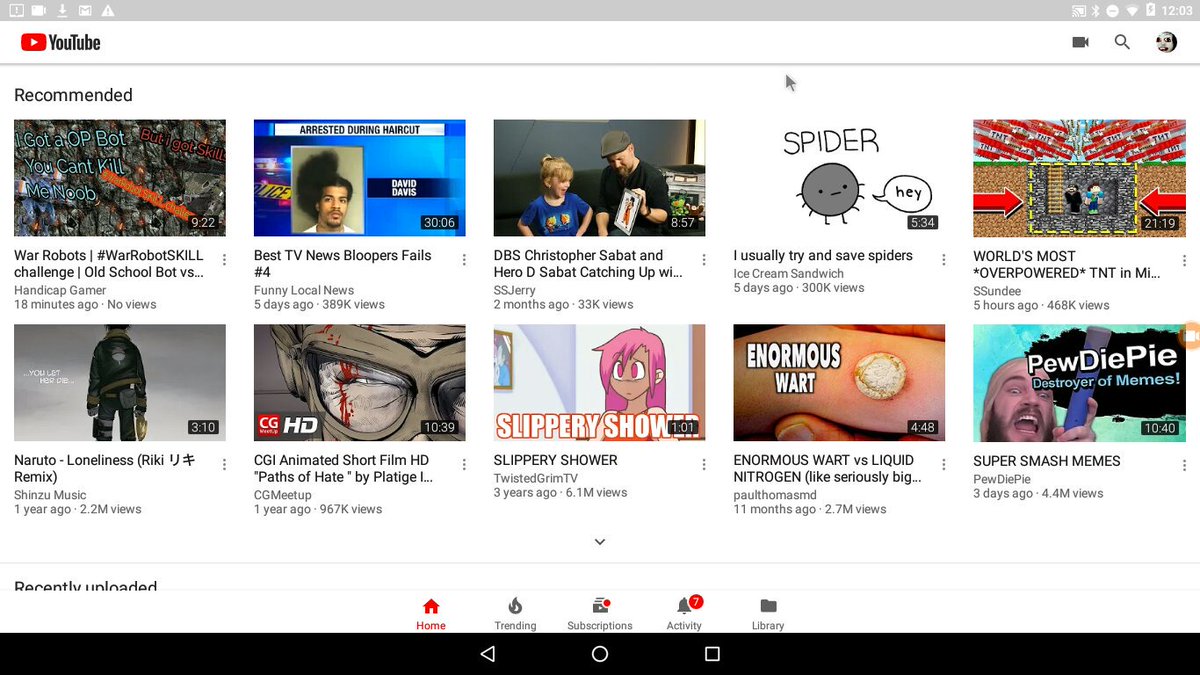The width and height of the screenshot is (1200, 675).
Task: Click channel name 'SSundee'
Action: [x=998, y=290]
